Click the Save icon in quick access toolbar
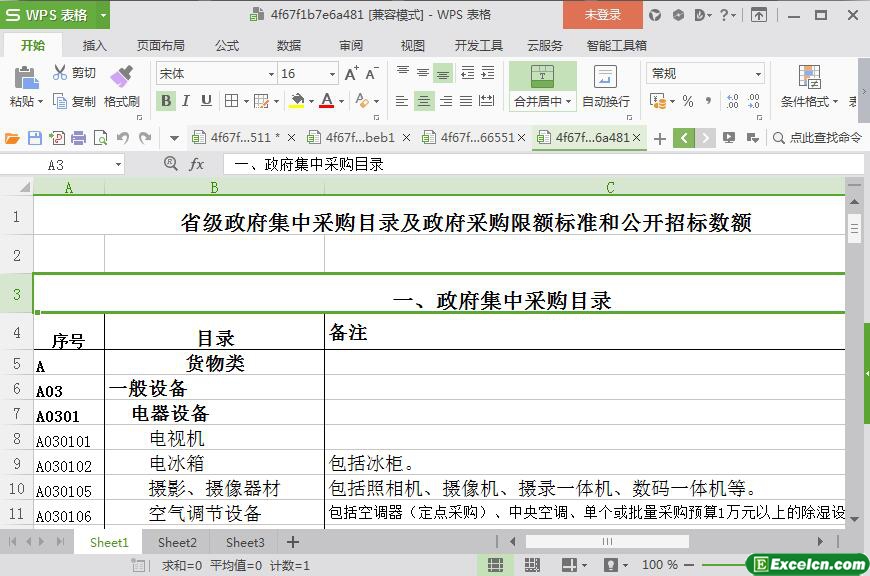This screenshot has width=870, height=576. pyautogui.click(x=35, y=138)
